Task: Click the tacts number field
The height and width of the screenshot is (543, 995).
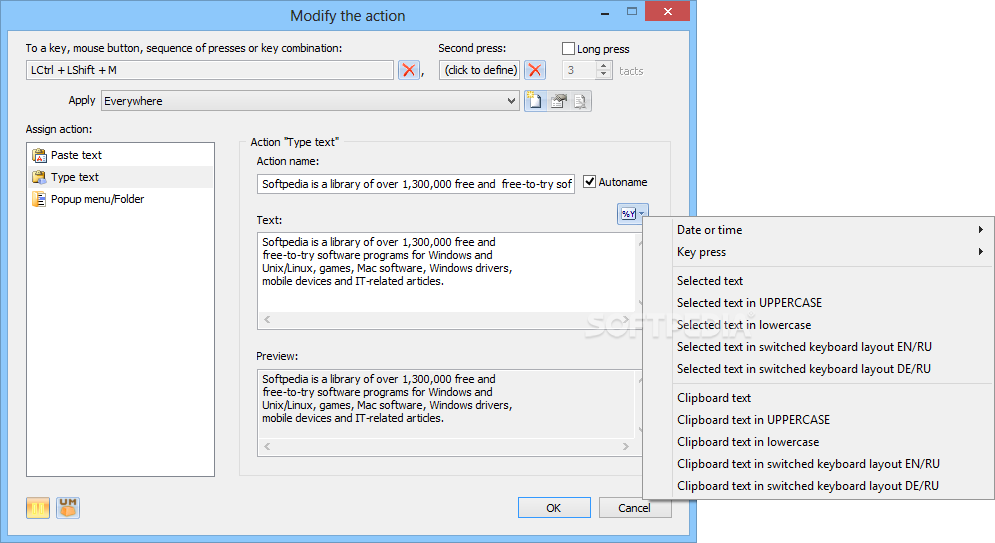Action: point(579,70)
